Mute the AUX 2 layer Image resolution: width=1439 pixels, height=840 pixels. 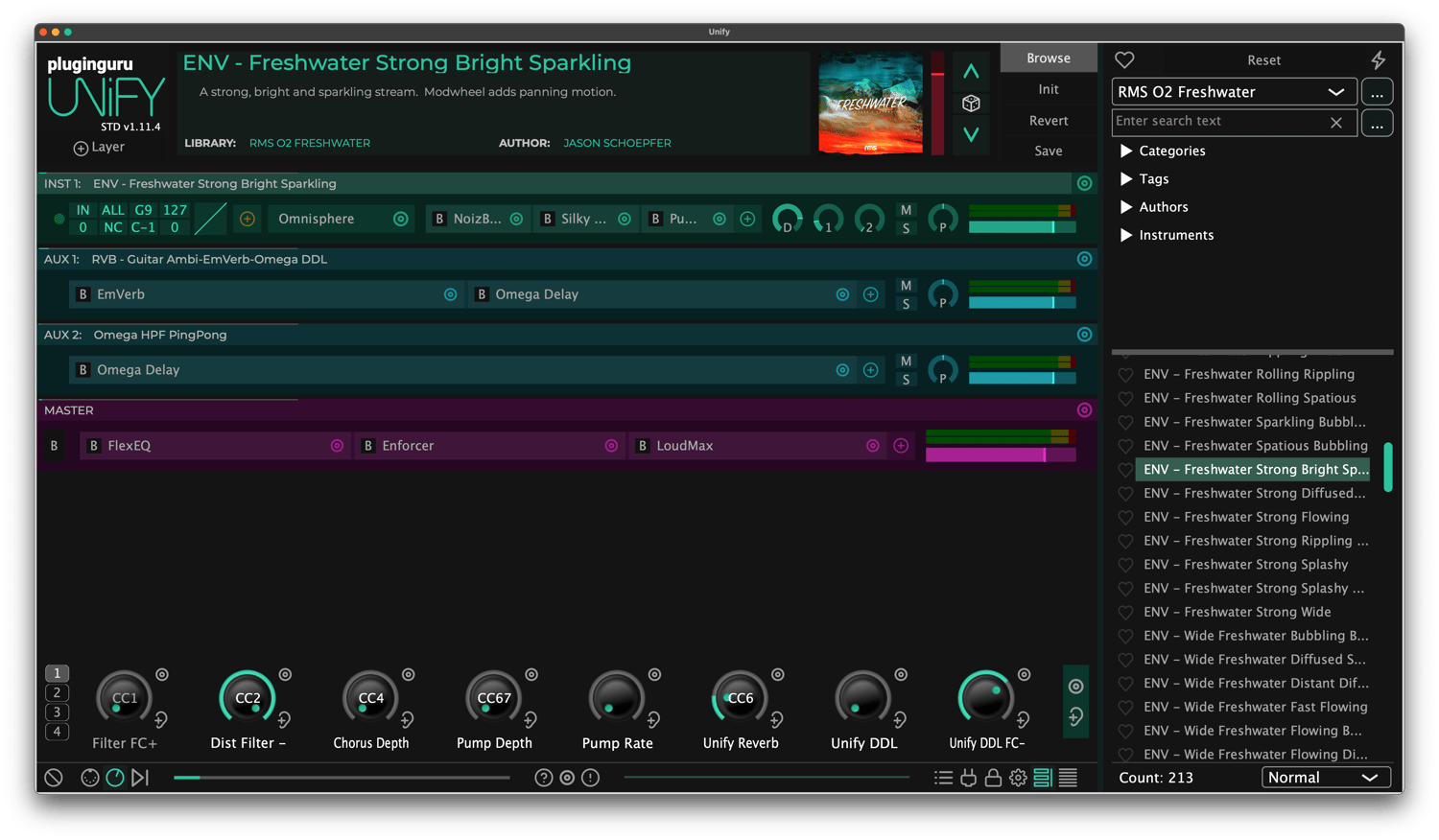click(x=906, y=362)
